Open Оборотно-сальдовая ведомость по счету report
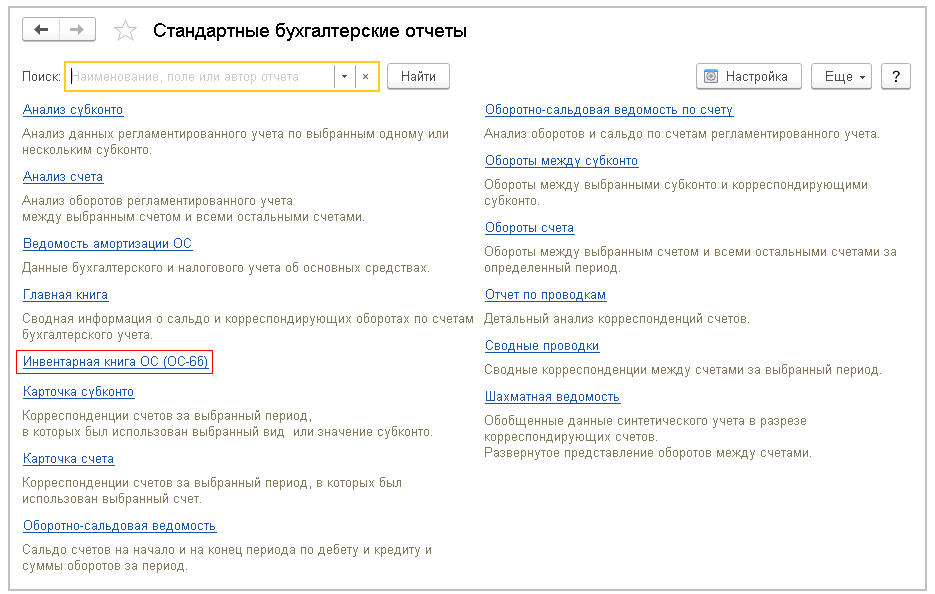Image resolution: width=935 pixels, height=594 pixels. 609,110
